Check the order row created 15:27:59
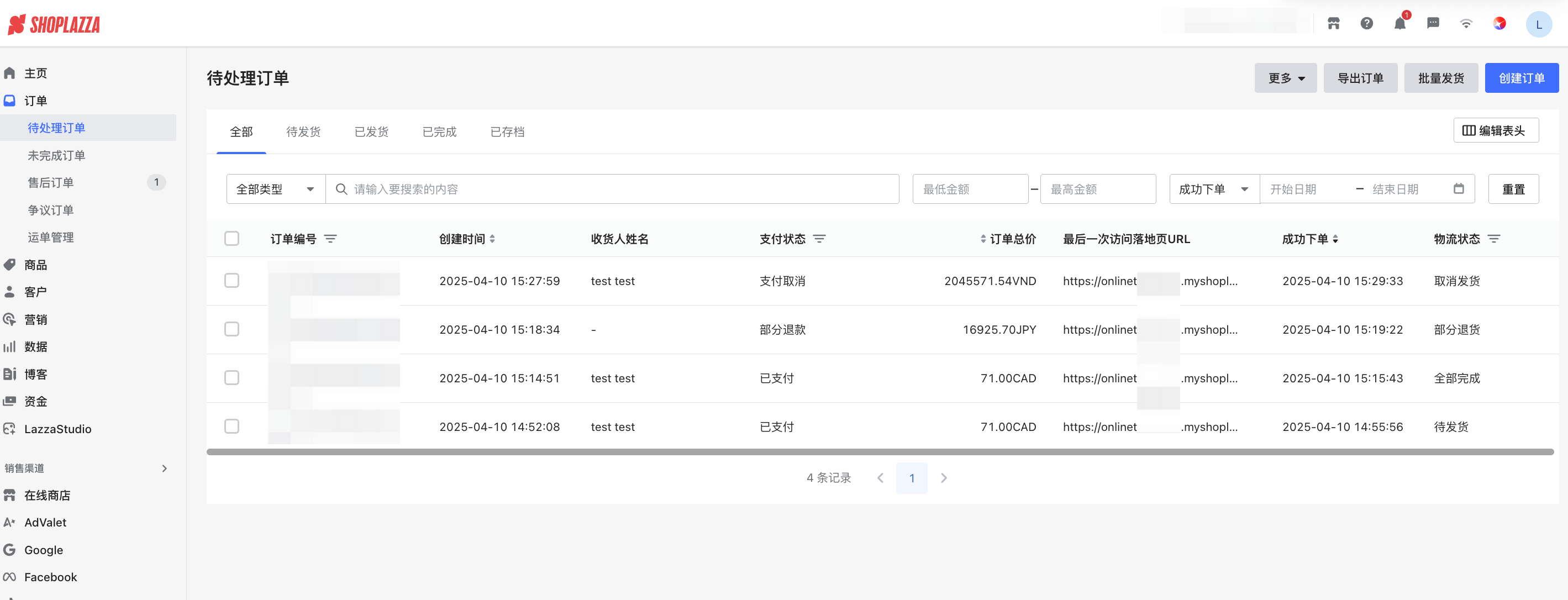The image size is (1568, 600). (231, 281)
